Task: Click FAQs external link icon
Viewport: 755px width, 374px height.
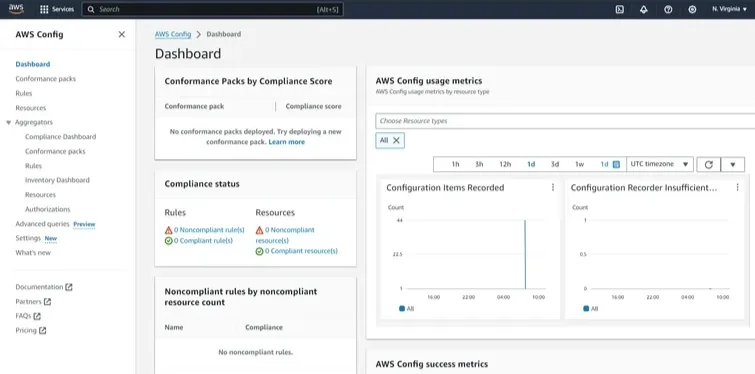Action: pyautogui.click(x=37, y=316)
